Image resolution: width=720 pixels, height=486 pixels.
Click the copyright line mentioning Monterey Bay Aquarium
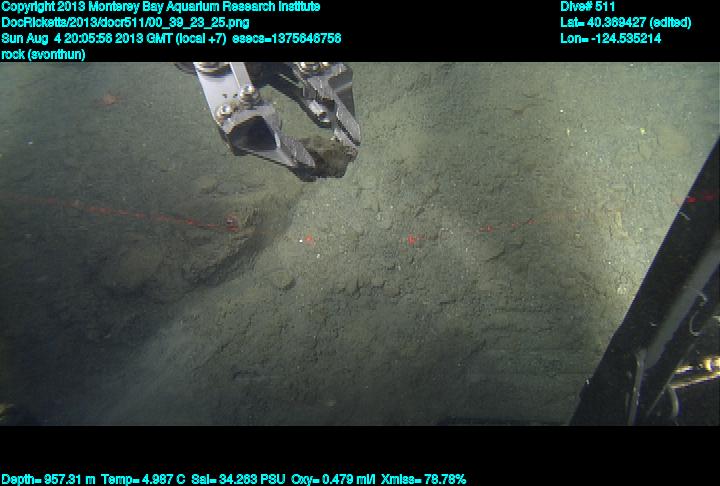161,7
